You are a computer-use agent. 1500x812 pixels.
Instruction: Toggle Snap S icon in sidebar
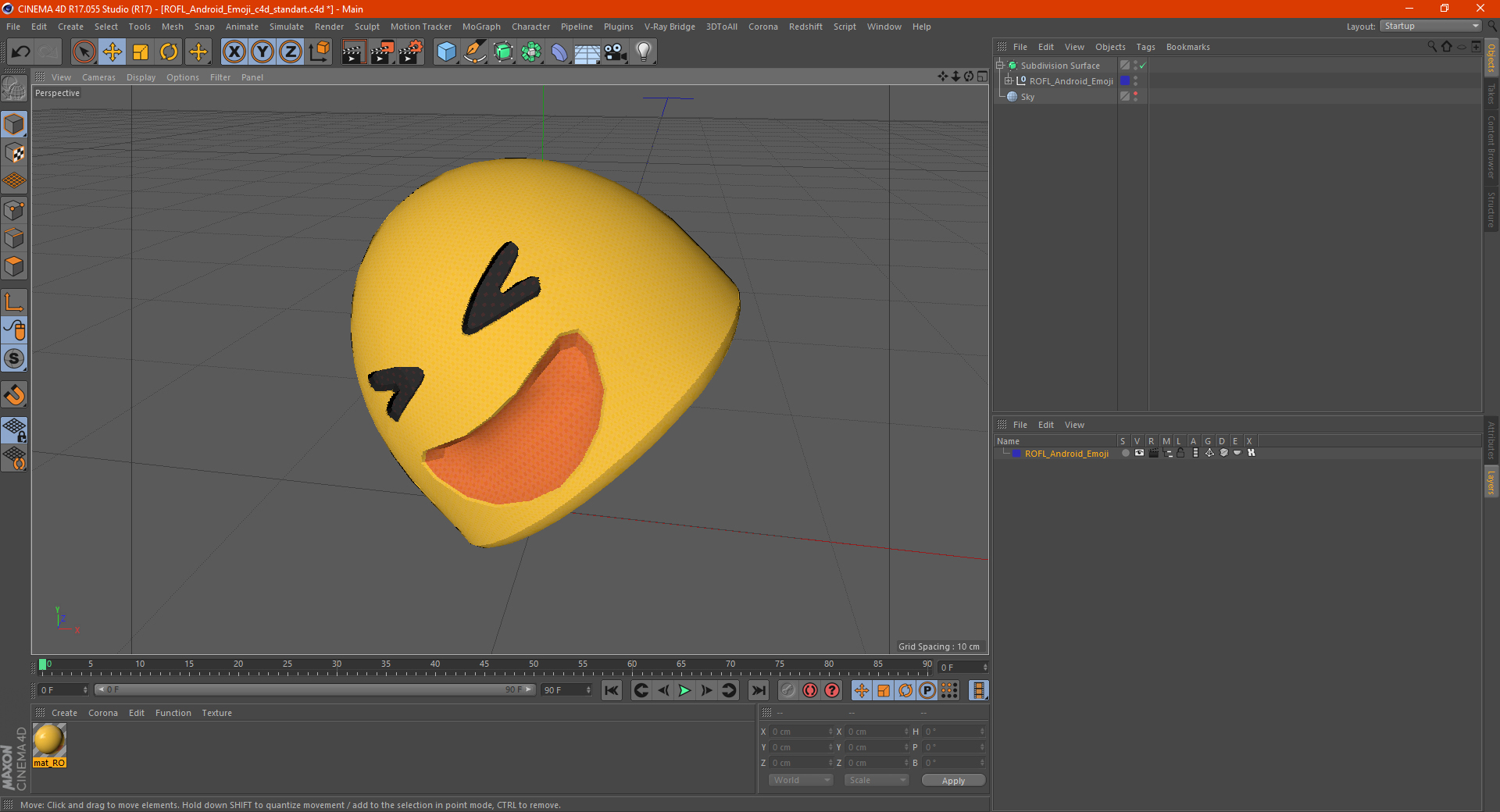coord(14,359)
